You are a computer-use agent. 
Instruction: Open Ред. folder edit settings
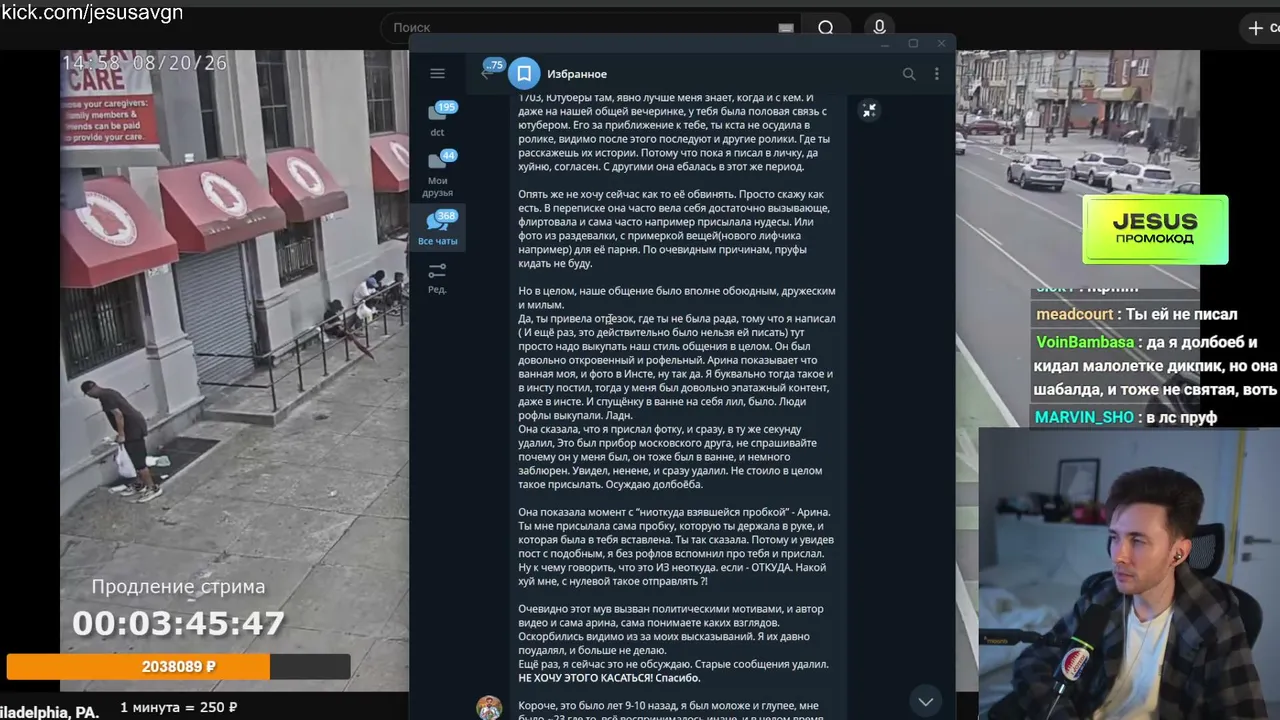pos(437,278)
